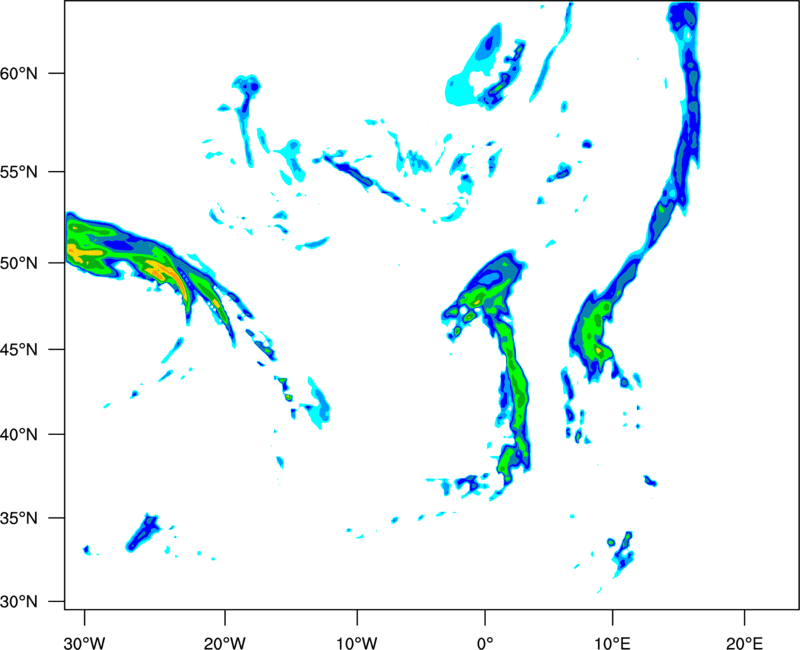This screenshot has width=800, height=650.
Task: Click the 35°N latitude label
Action: click(19, 518)
